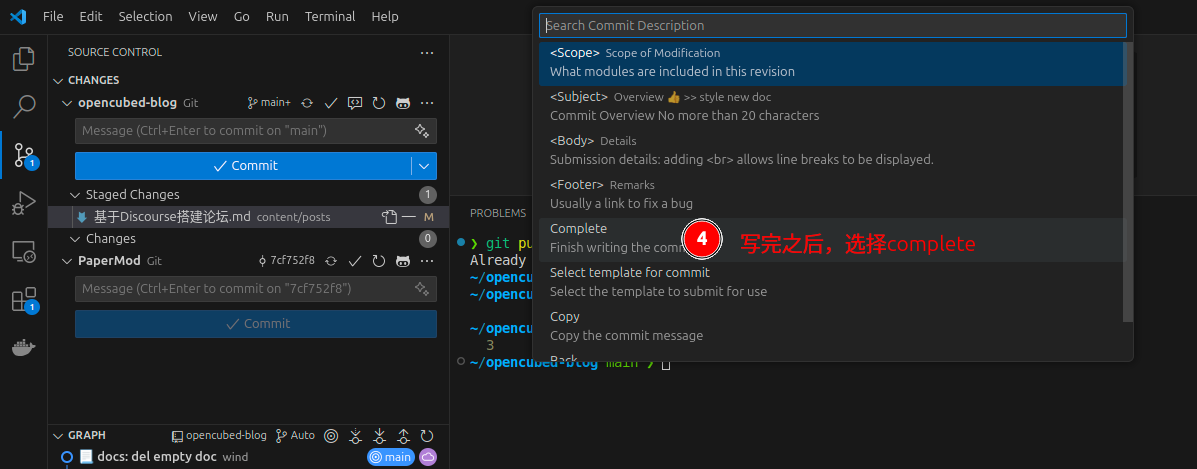This screenshot has width=1197, height=469.
Task: Open Run and Debug view
Action: pyautogui.click(x=23, y=204)
